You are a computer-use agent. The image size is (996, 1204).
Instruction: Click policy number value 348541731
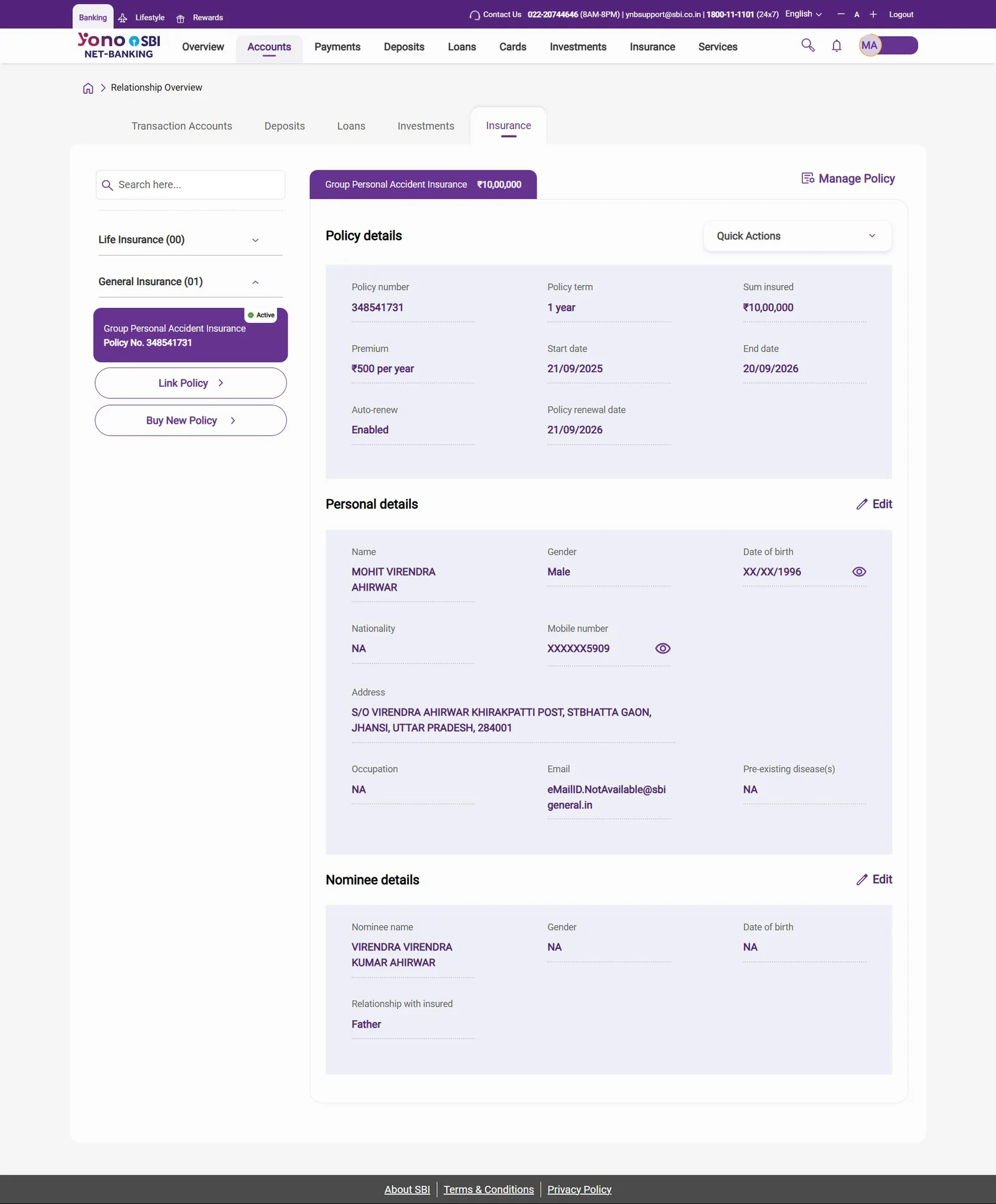click(x=377, y=307)
